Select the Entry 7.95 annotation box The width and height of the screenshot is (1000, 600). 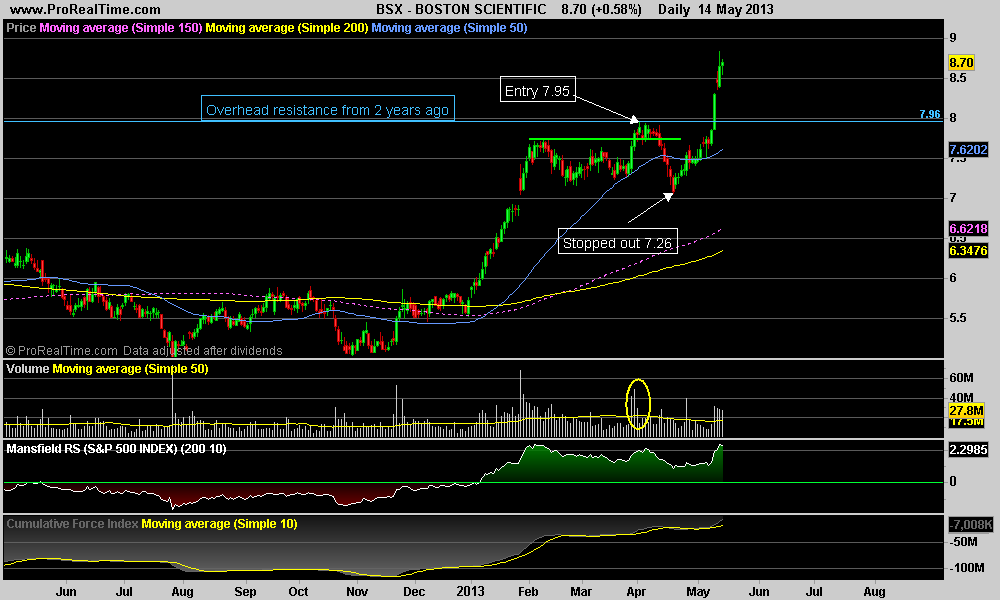click(537, 91)
